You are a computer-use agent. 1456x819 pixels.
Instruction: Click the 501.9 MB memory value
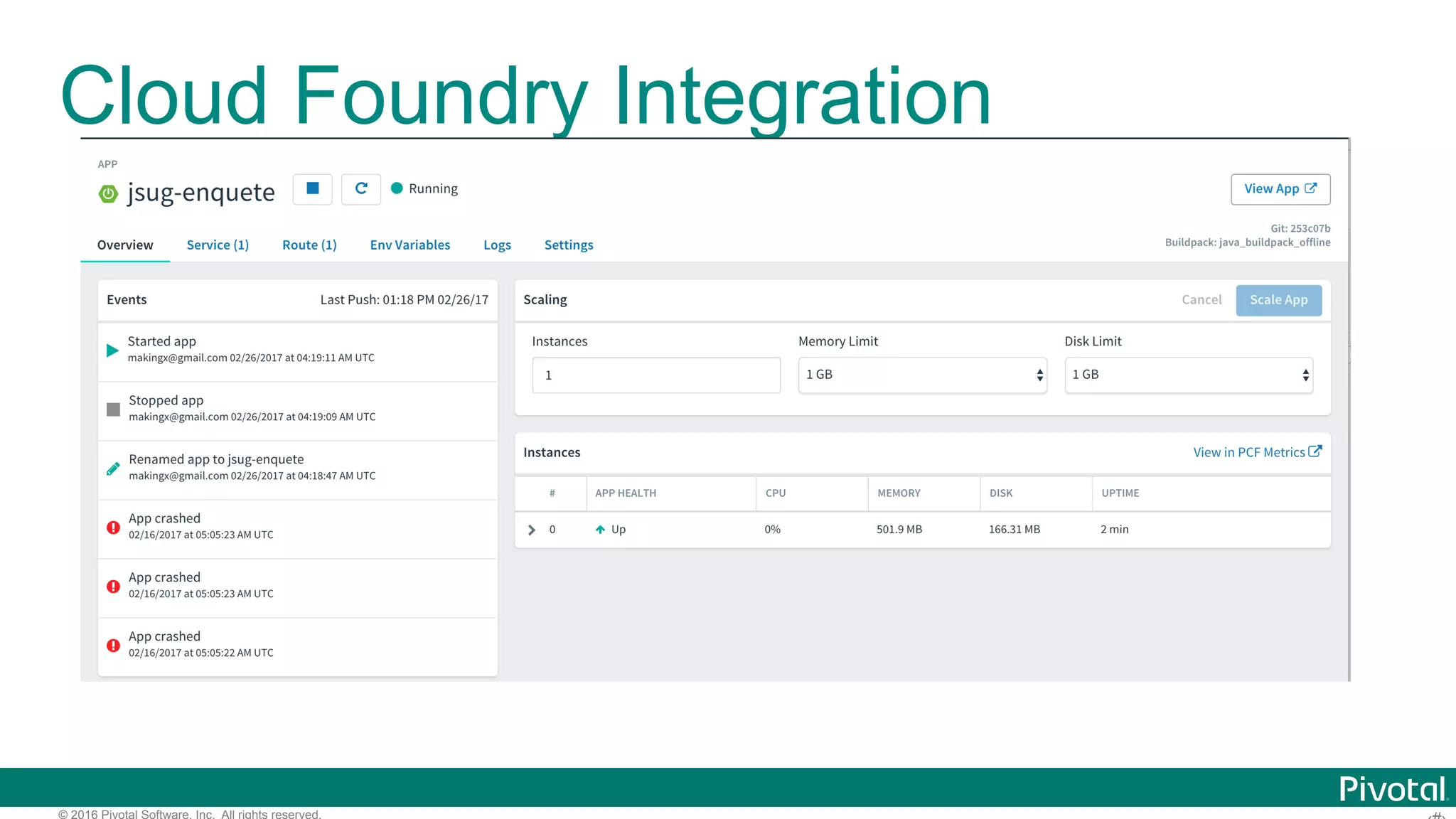pos(899,530)
